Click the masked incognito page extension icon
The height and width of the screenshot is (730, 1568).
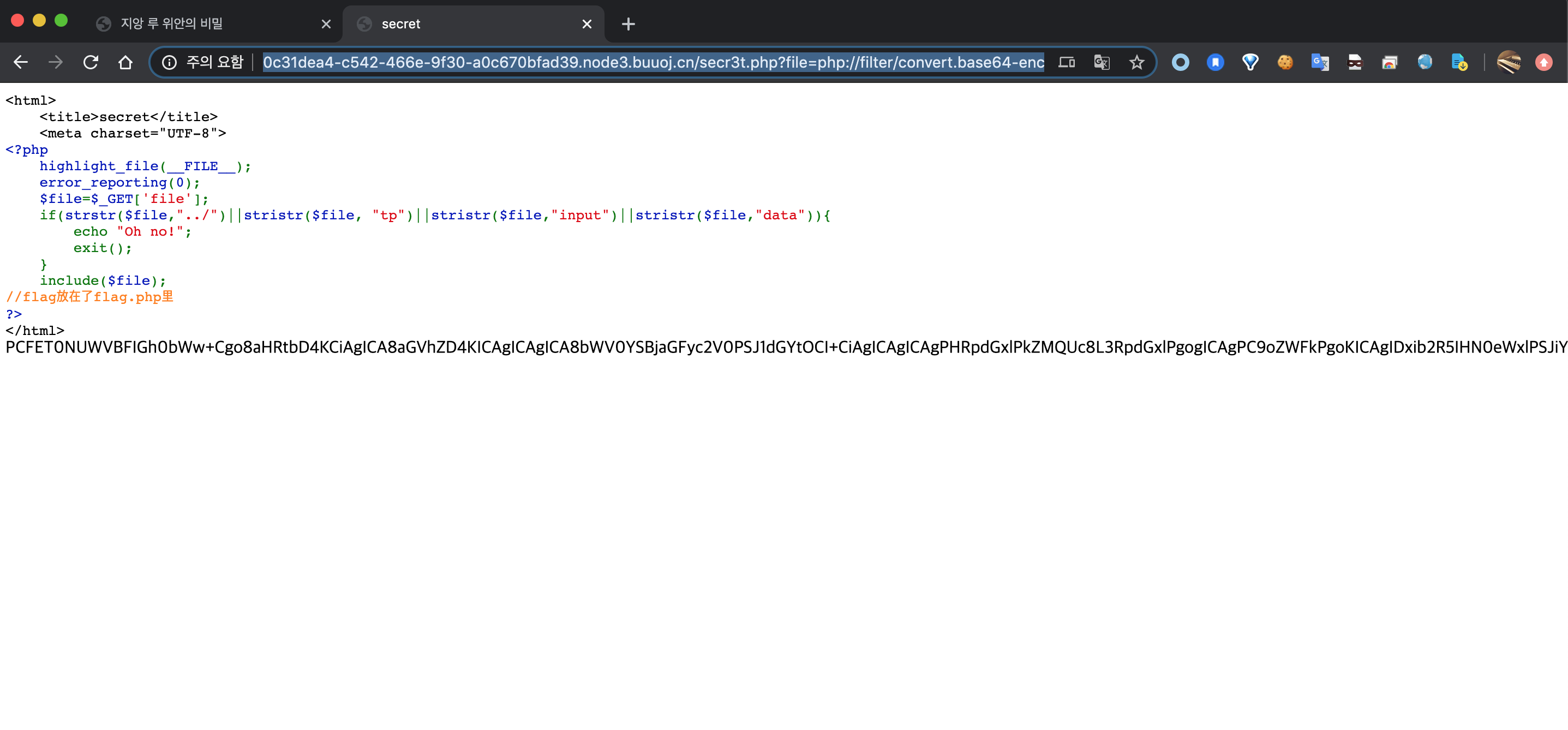(x=1354, y=62)
